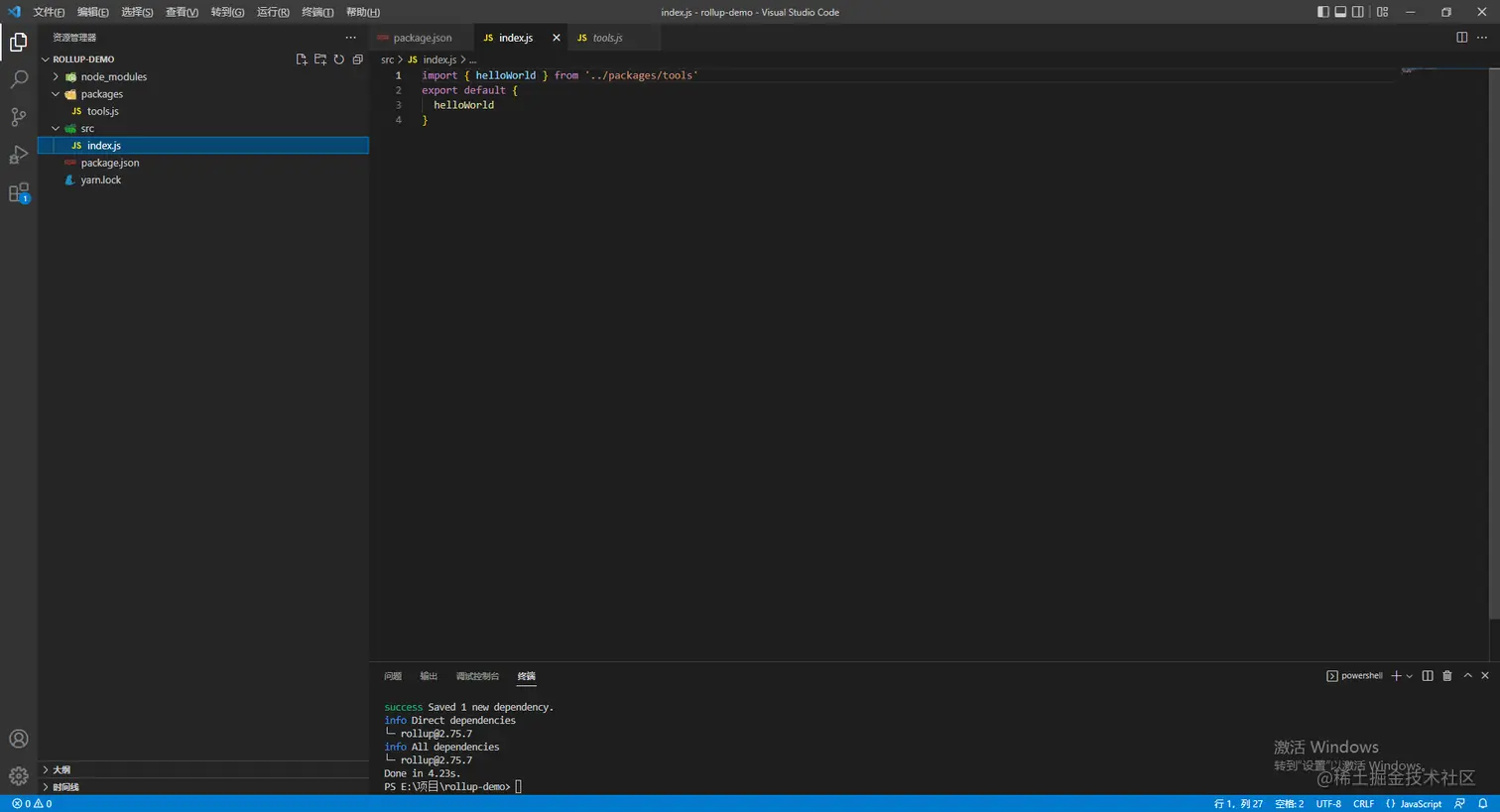
Task: Open the Run and Debug view
Action: (x=18, y=155)
